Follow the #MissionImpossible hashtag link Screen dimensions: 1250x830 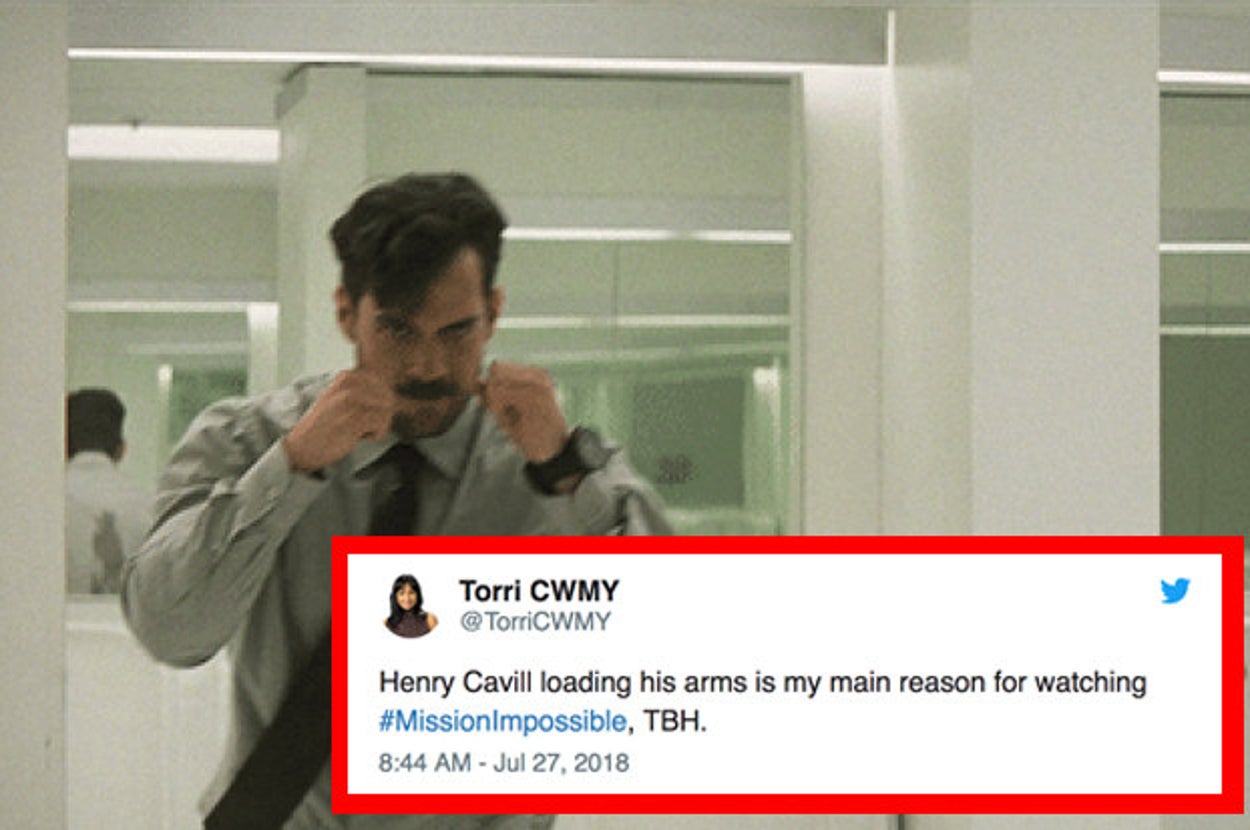(x=503, y=722)
